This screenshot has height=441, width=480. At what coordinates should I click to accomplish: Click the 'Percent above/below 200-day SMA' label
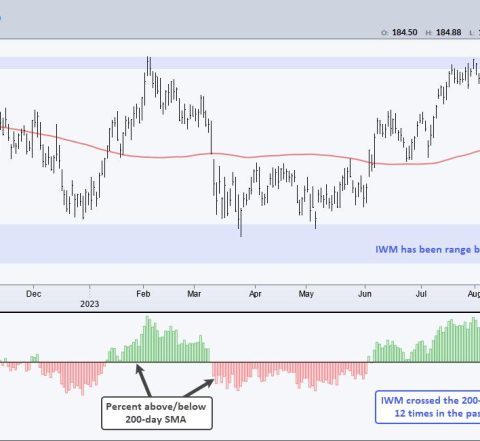156,413
